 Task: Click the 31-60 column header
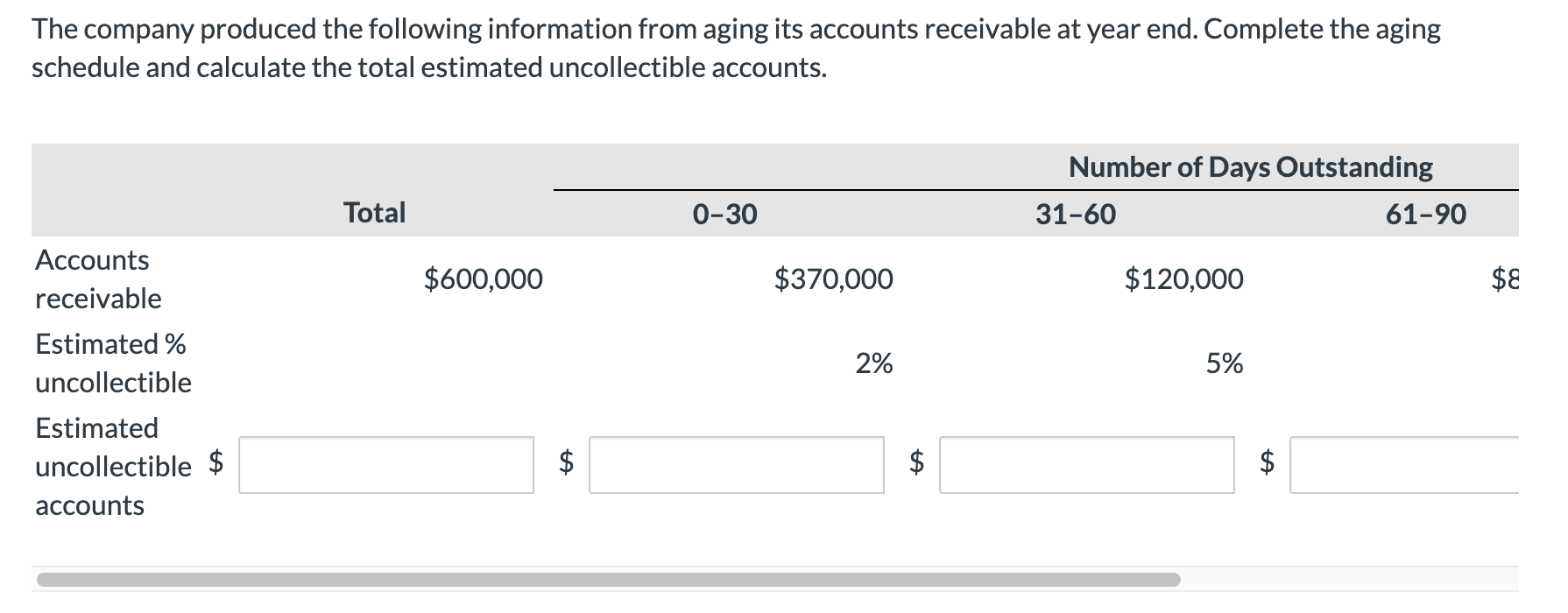coord(1076,215)
